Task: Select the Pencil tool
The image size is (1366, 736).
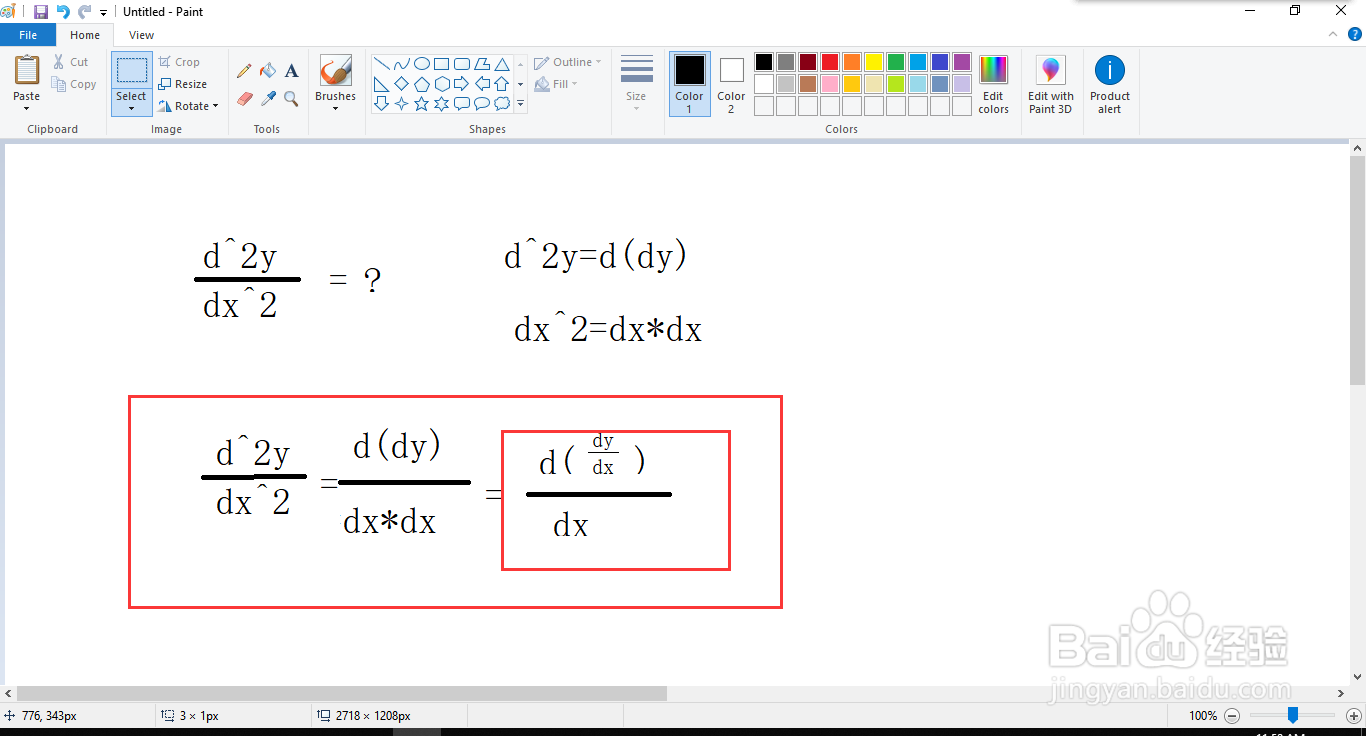Action: (x=244, y=70)
